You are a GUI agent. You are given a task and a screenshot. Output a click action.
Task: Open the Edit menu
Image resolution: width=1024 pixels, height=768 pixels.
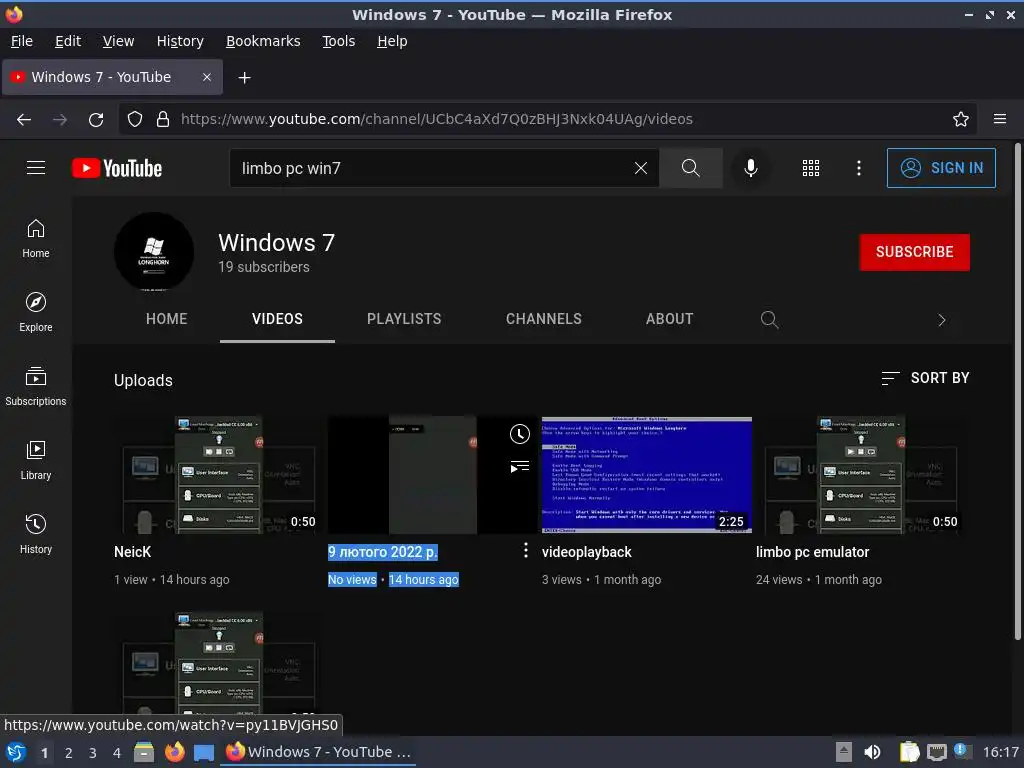pos(68,41)
